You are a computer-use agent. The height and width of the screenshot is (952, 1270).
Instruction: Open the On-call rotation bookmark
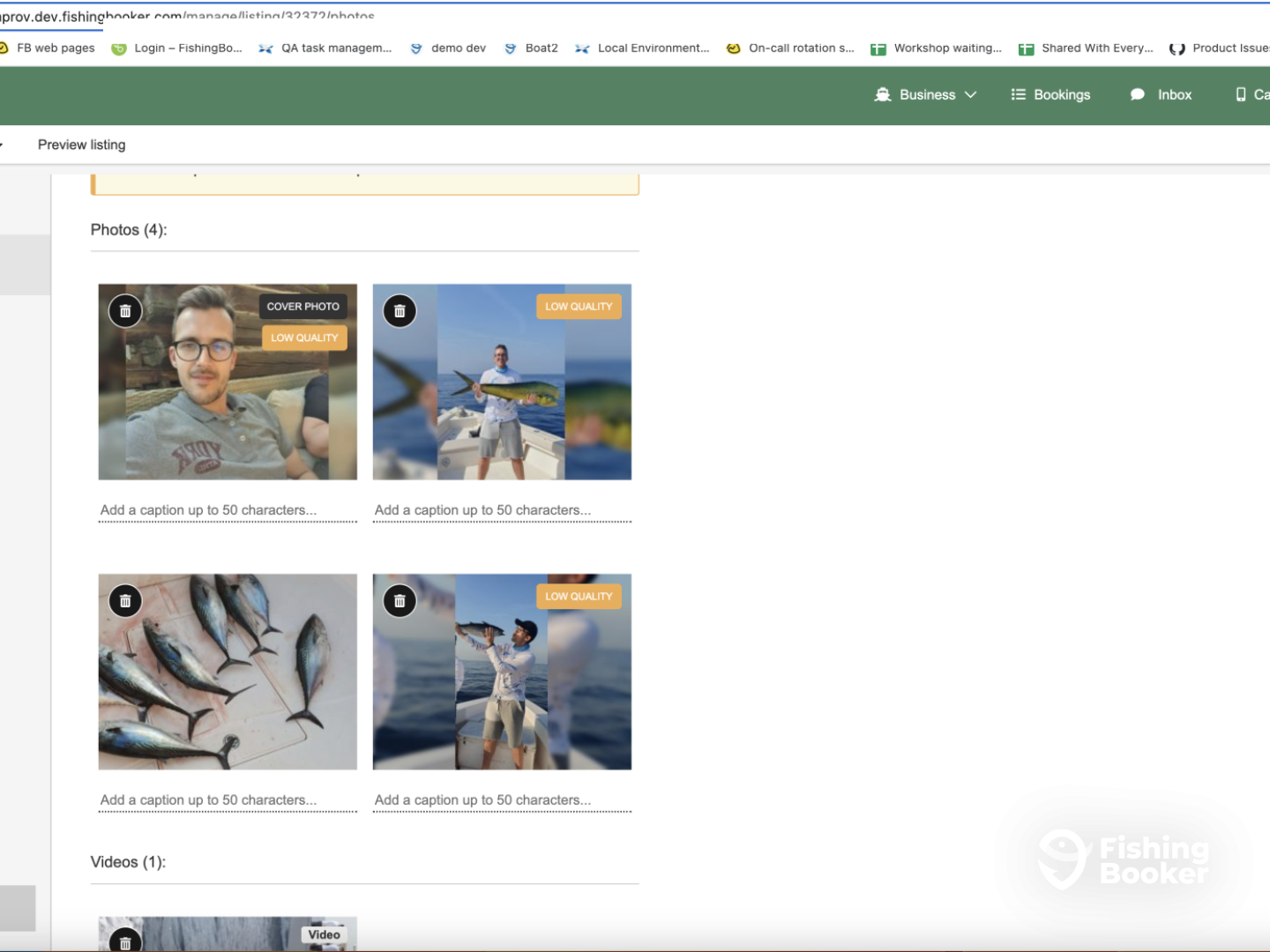[800, 48]
